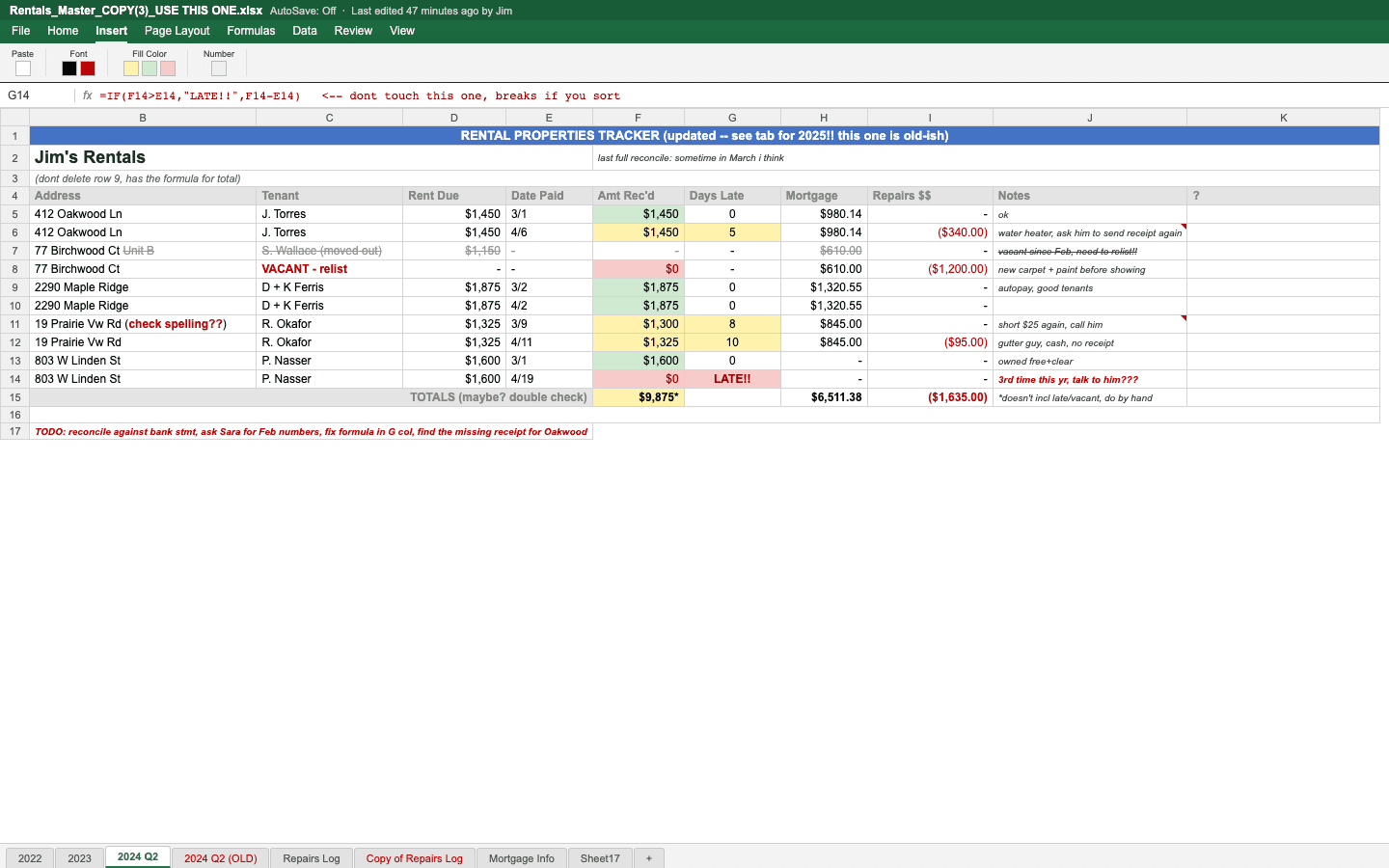Select the ($340.00) repairs cell
The width and height of the screenshot is (1389, 868).
pyautogui.click(x=930, y=232)
